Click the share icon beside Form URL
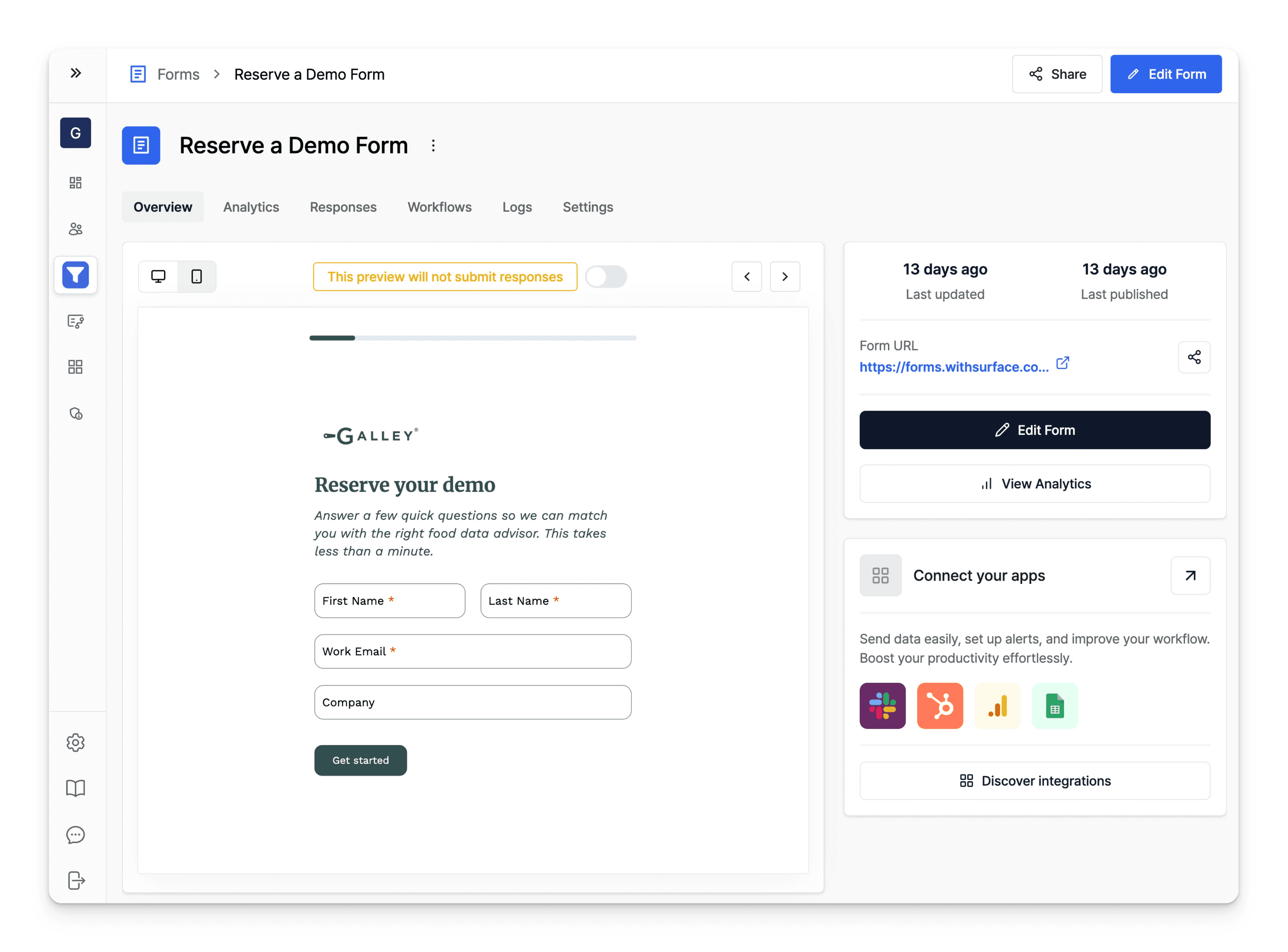The width and height of the screenshot is (1288, 952). [x=1194, y=357]
